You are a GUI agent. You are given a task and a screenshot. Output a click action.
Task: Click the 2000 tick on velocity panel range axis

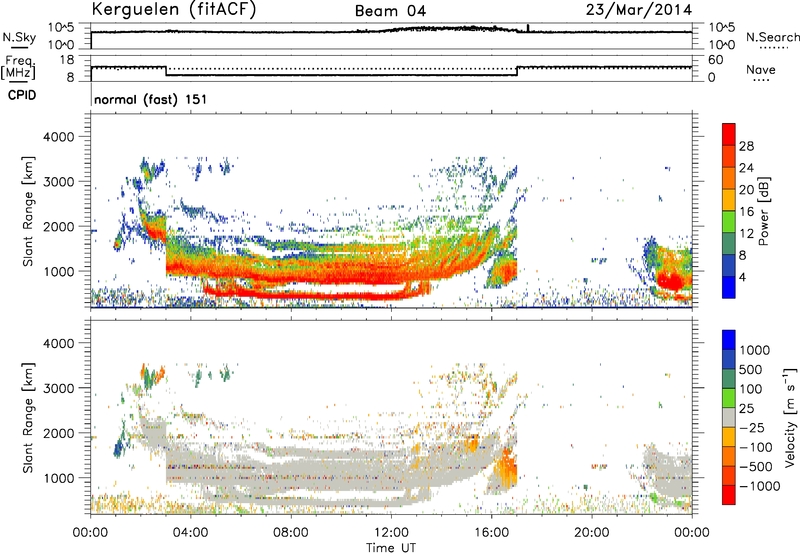[58, 433]
